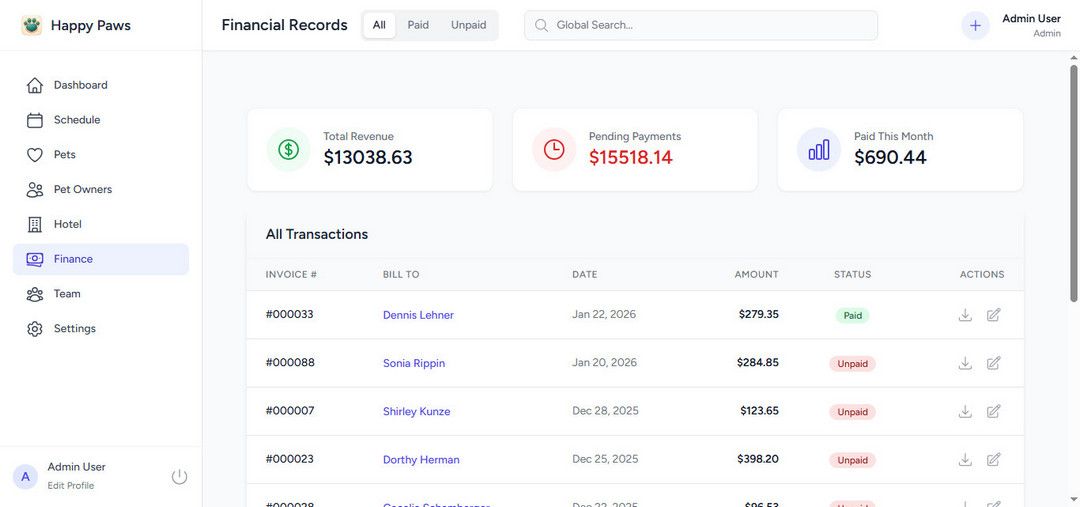Click the power logout icon
This screenshot has height=507, width=1080.
point(180,477)
